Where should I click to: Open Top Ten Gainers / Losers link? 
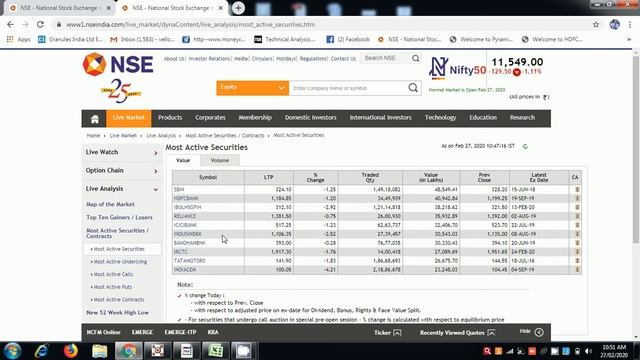(119, 218)
